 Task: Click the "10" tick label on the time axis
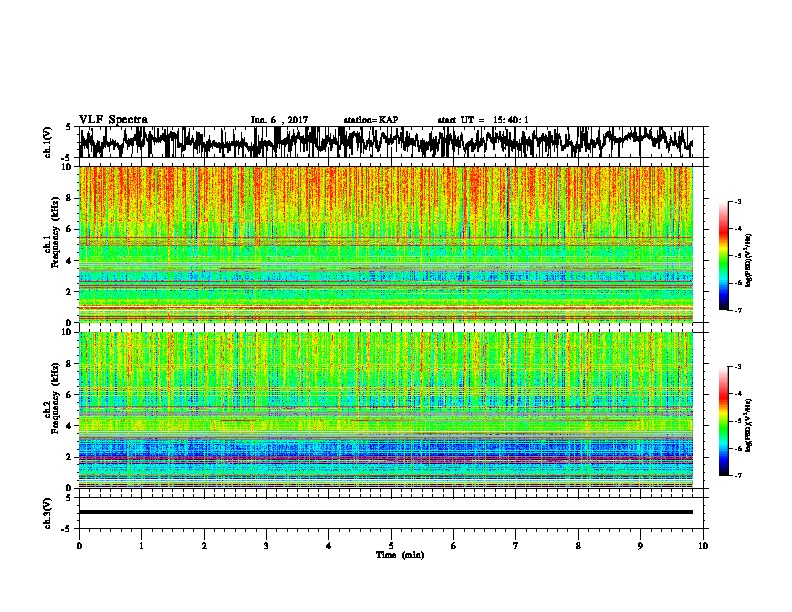point(703,546)
